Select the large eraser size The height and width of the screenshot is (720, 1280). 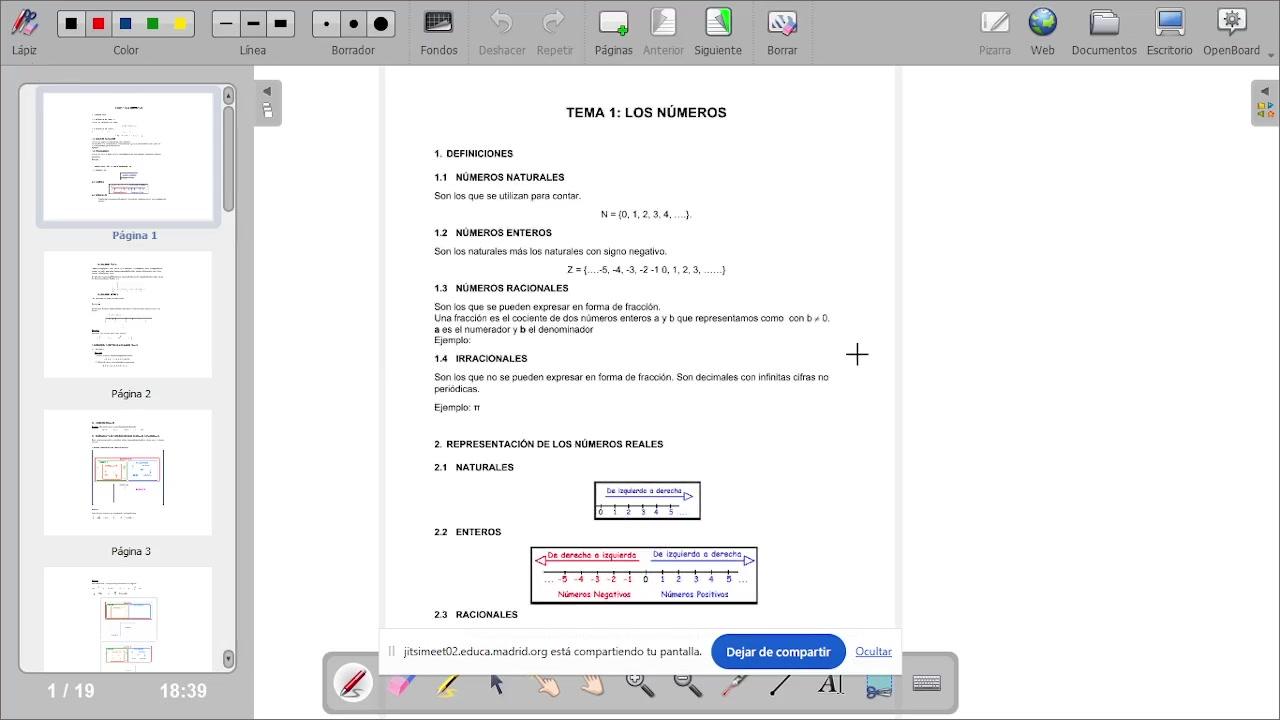click(x=381, y=23)
